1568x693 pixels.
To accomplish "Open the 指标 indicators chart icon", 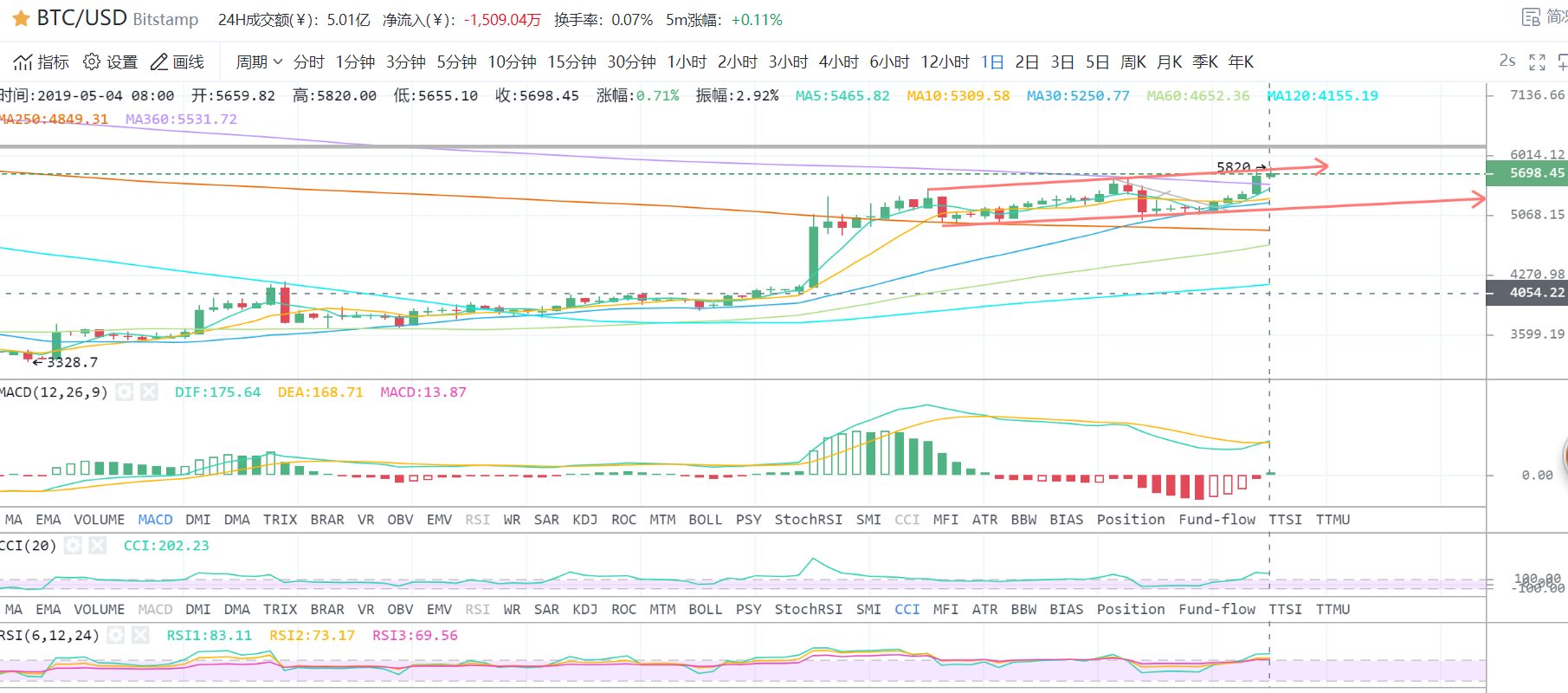I will (23, 62).
